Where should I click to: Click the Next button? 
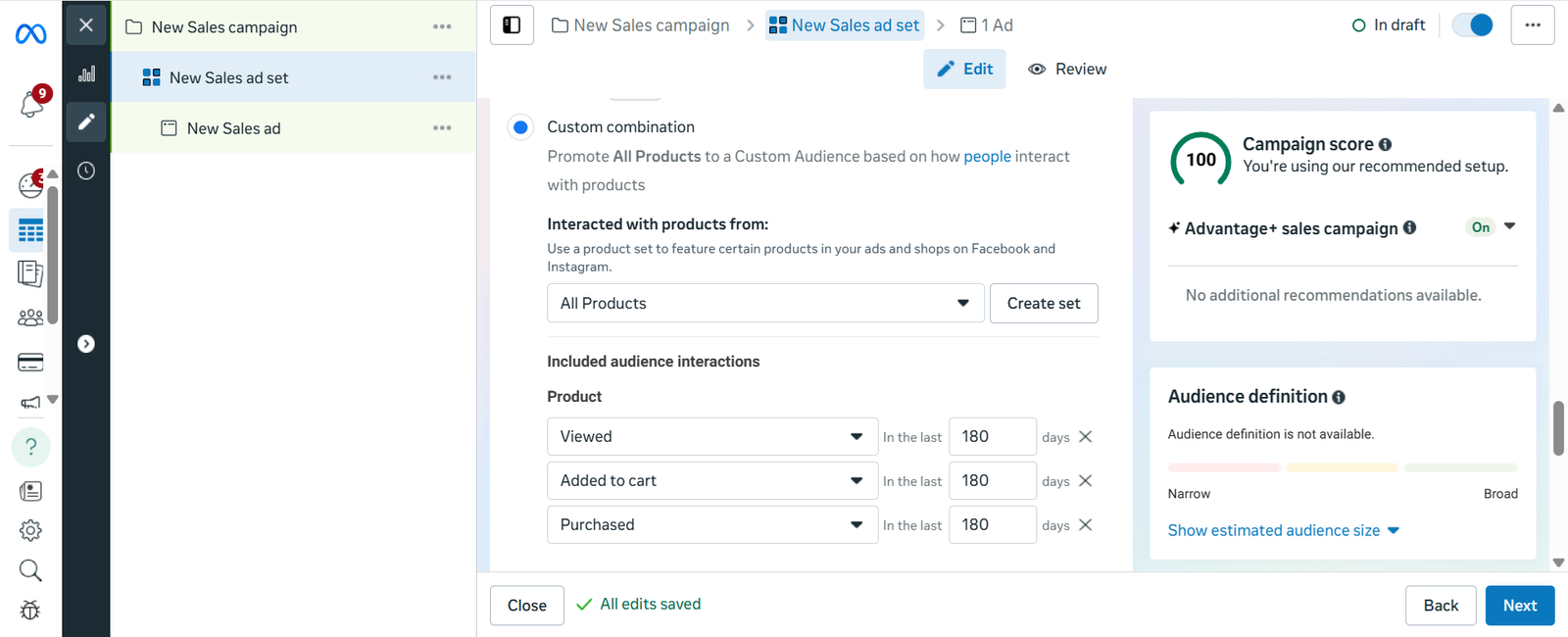1519,606
